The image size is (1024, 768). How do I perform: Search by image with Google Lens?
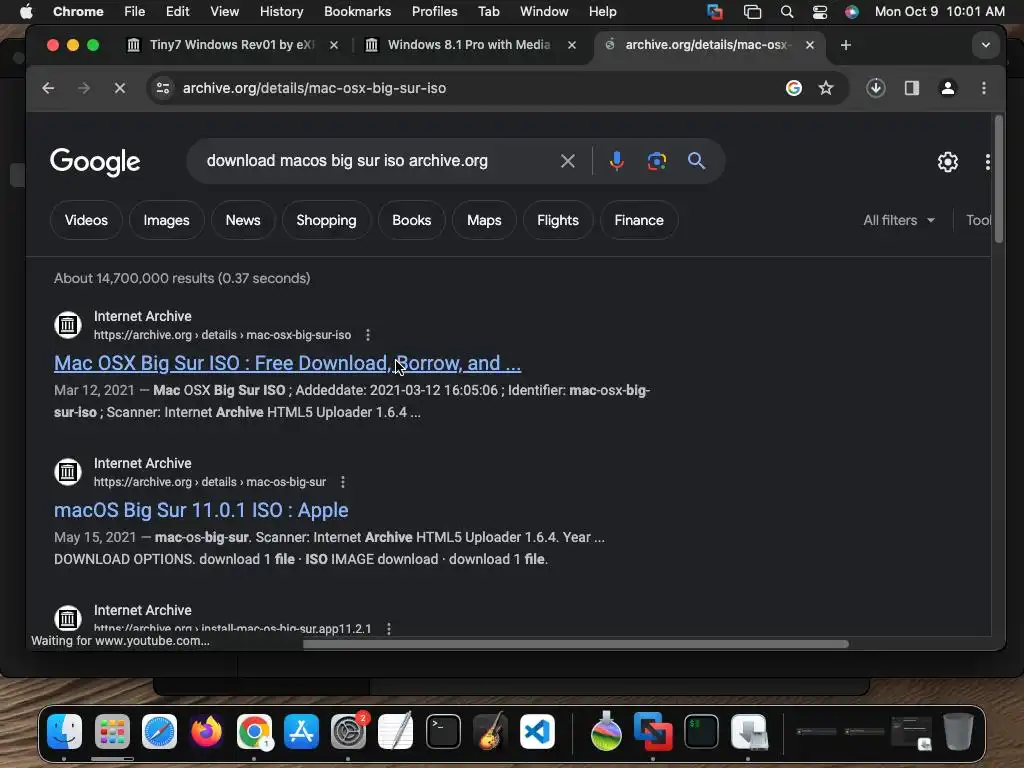[656, 161]
